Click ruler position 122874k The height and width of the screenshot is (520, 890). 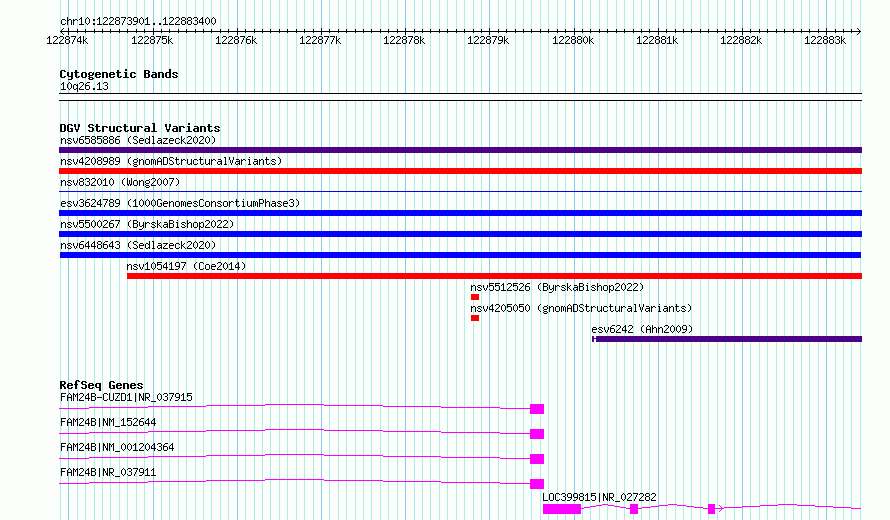click(x=67, y=40)
